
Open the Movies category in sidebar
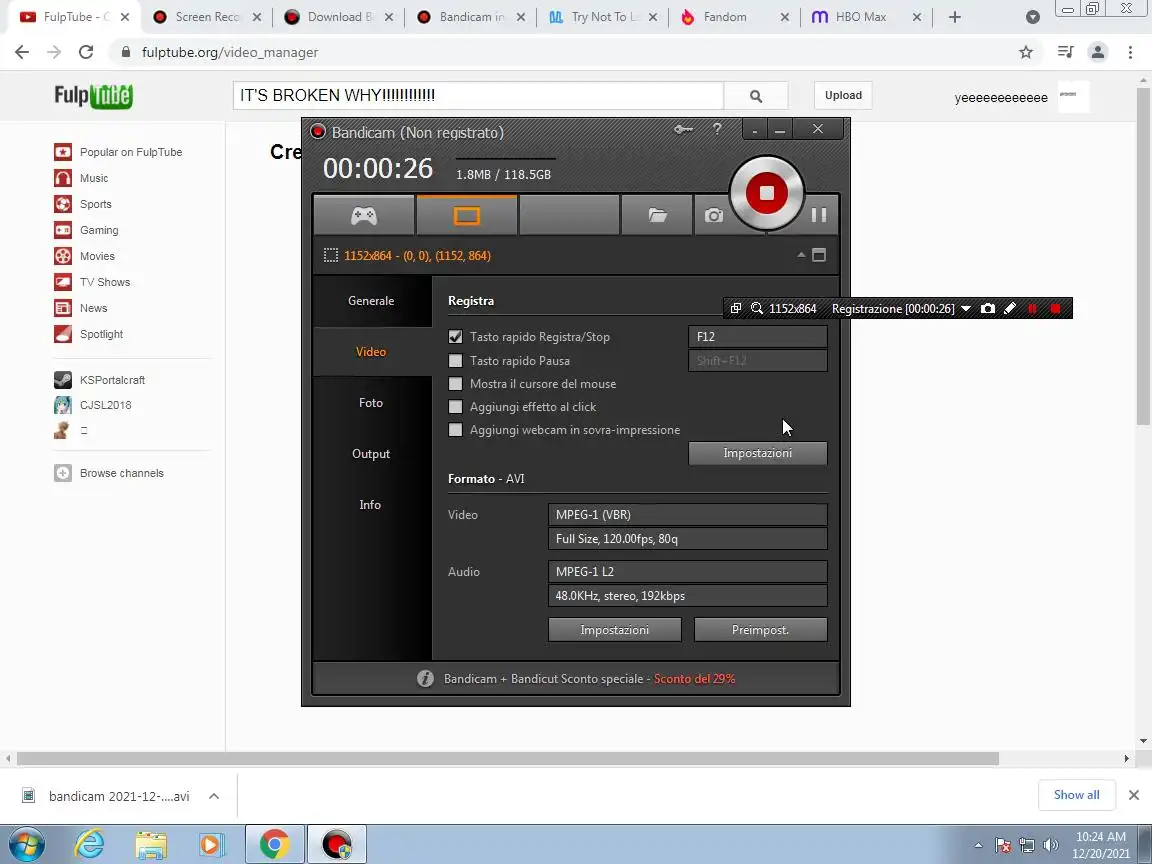point(84,256)
